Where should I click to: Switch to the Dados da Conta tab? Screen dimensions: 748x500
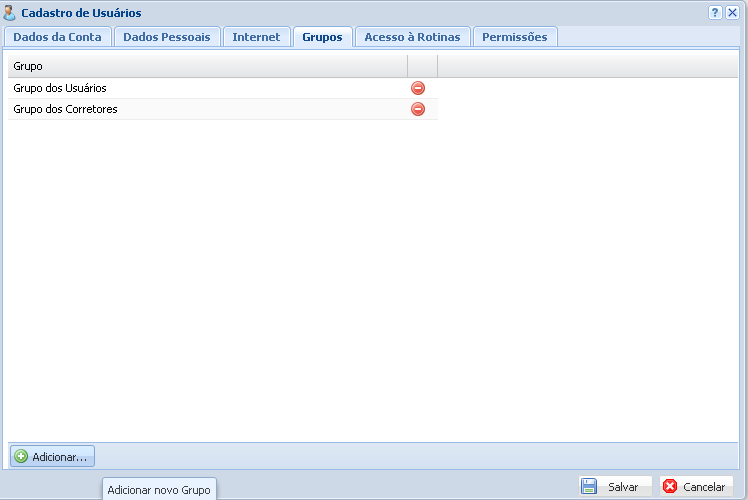pos(57,37)
